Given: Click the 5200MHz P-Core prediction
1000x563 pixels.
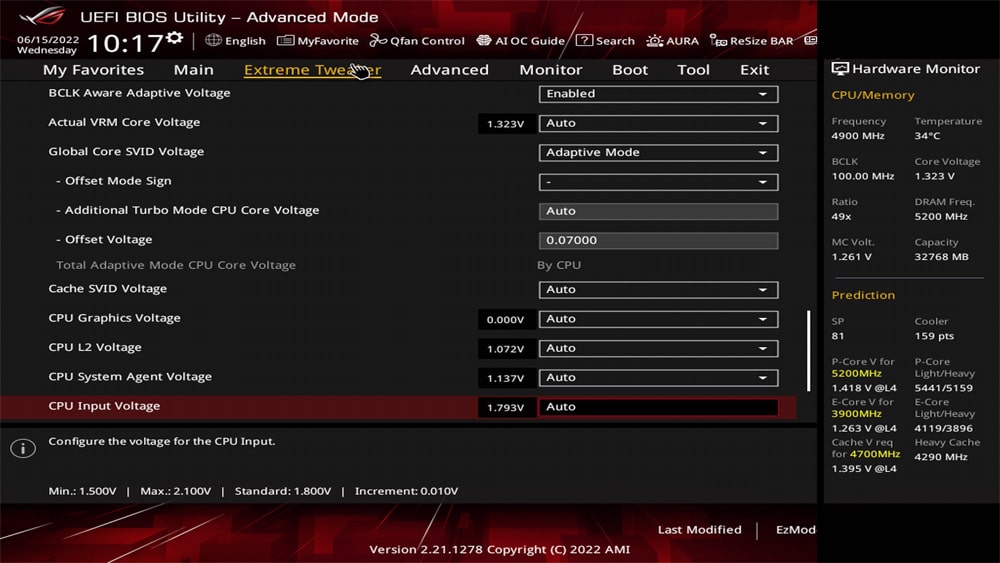Looking at the screenshot, I should click(x=856, y=374).
